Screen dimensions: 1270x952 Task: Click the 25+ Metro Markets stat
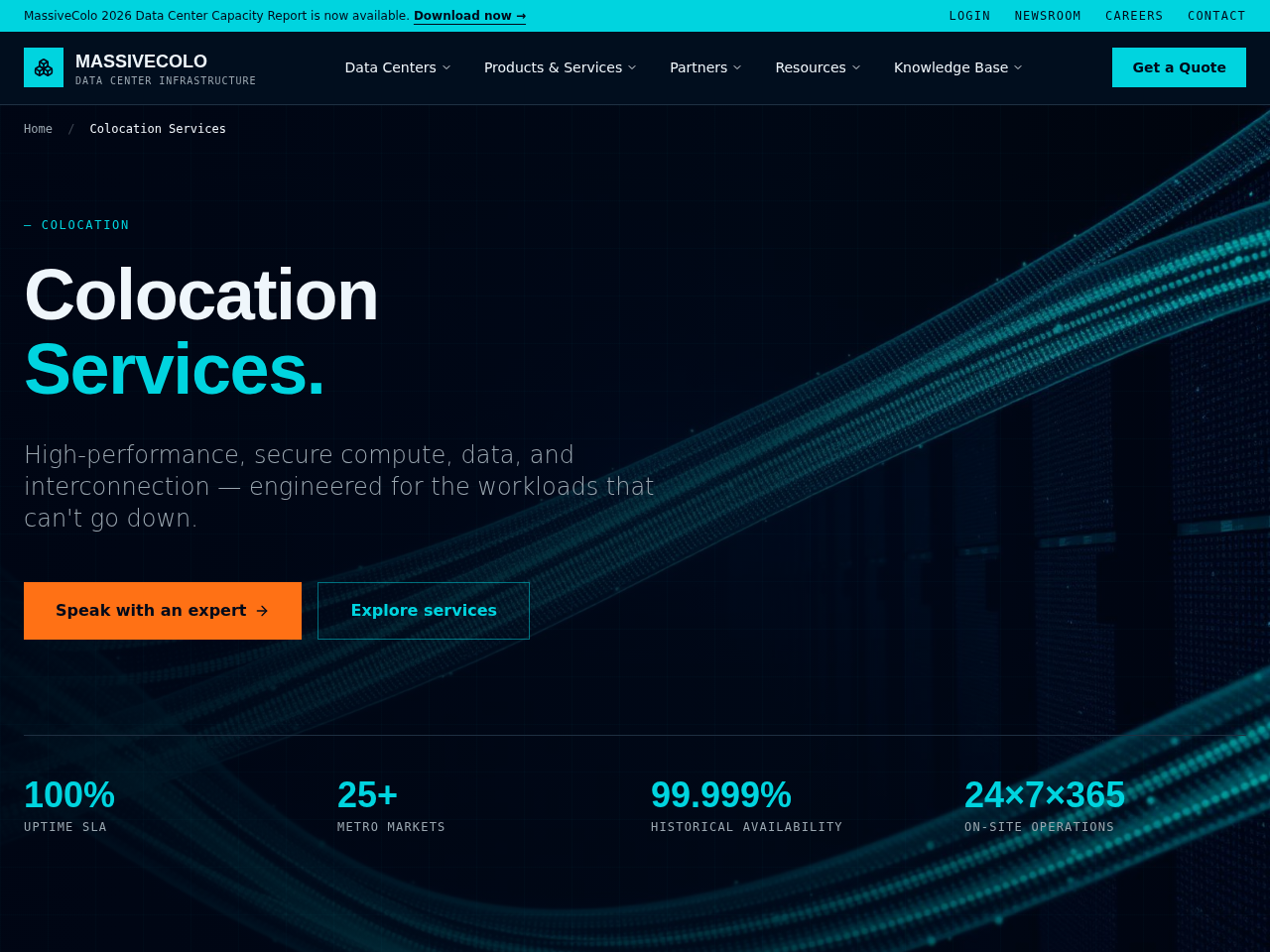tap(391, 805)
